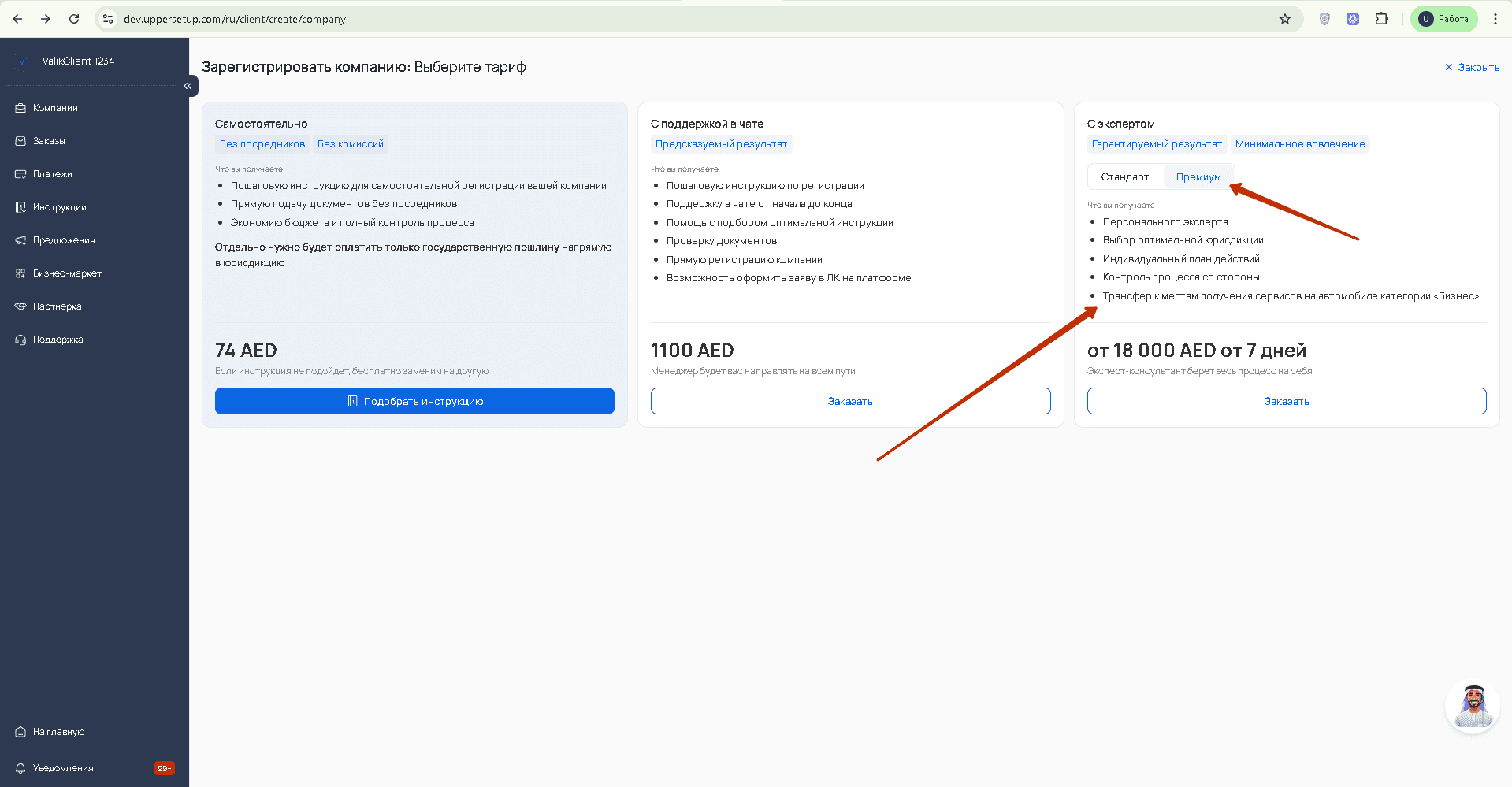The image size is (1512, 787).
Task: Select the Стандарт tariff option
Action: 1124,177
